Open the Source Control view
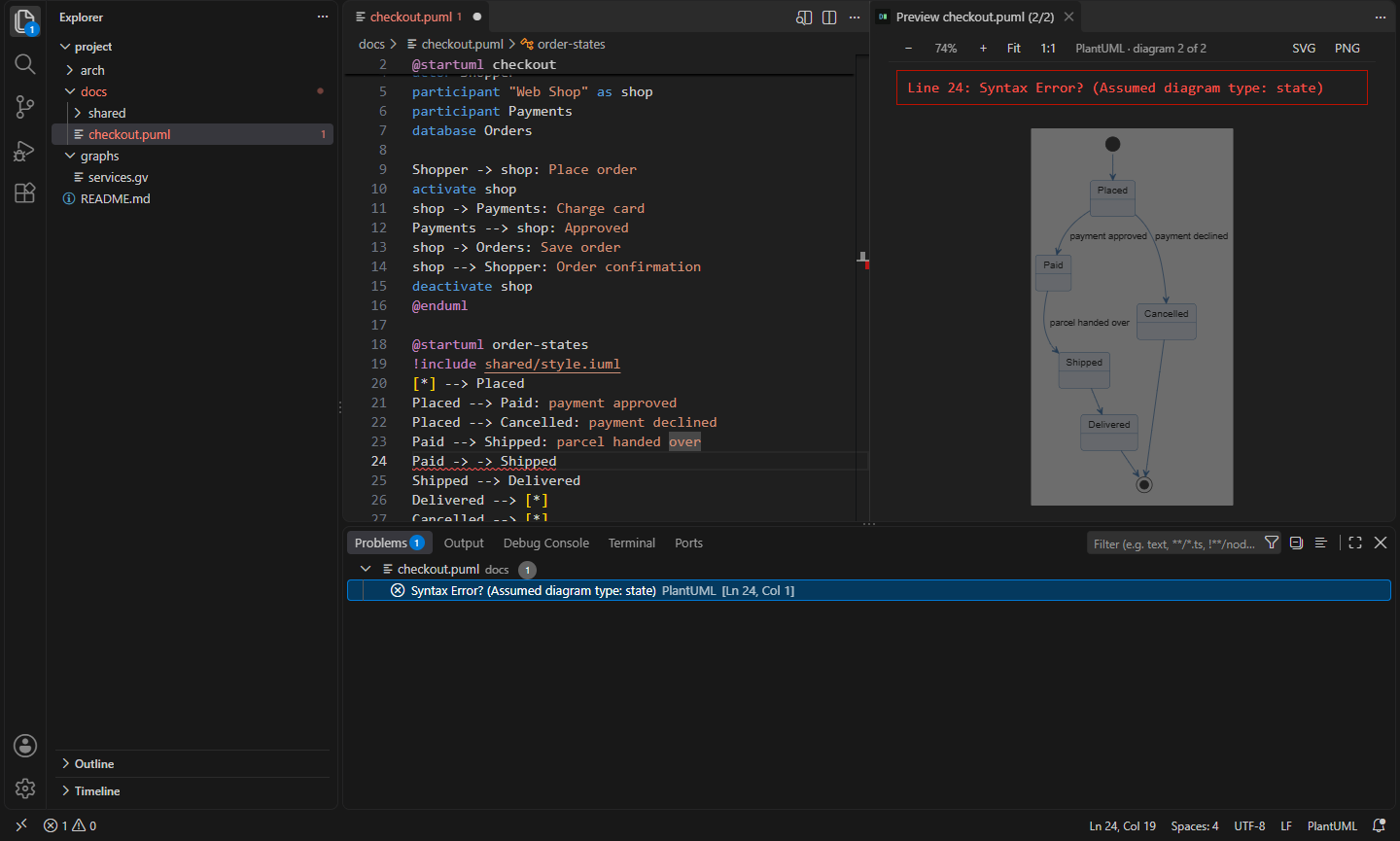1400x841 pixels. (x=25, y=107)
